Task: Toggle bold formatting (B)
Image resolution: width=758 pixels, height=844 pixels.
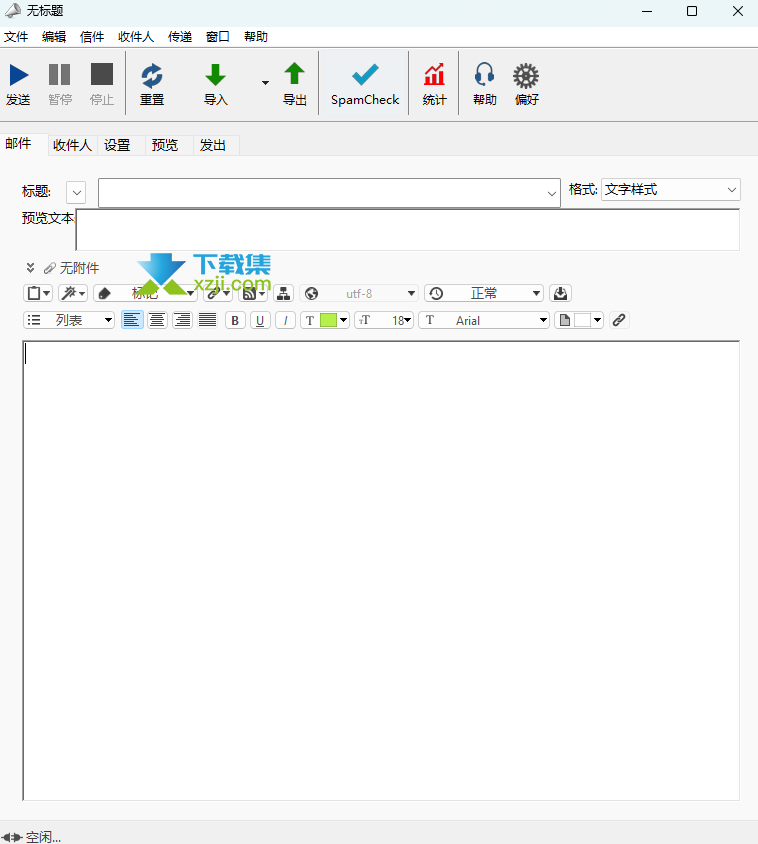Action: (x=235, y=320)
